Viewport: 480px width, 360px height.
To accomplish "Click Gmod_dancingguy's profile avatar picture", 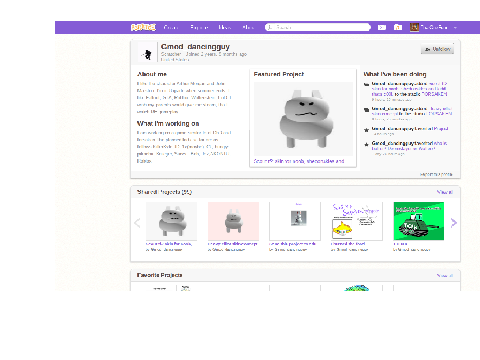I will click(147, 53).
